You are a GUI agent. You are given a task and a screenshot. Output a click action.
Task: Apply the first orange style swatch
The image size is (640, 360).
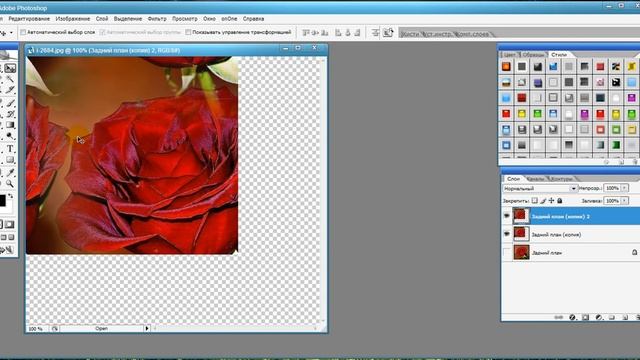(506, 67)
